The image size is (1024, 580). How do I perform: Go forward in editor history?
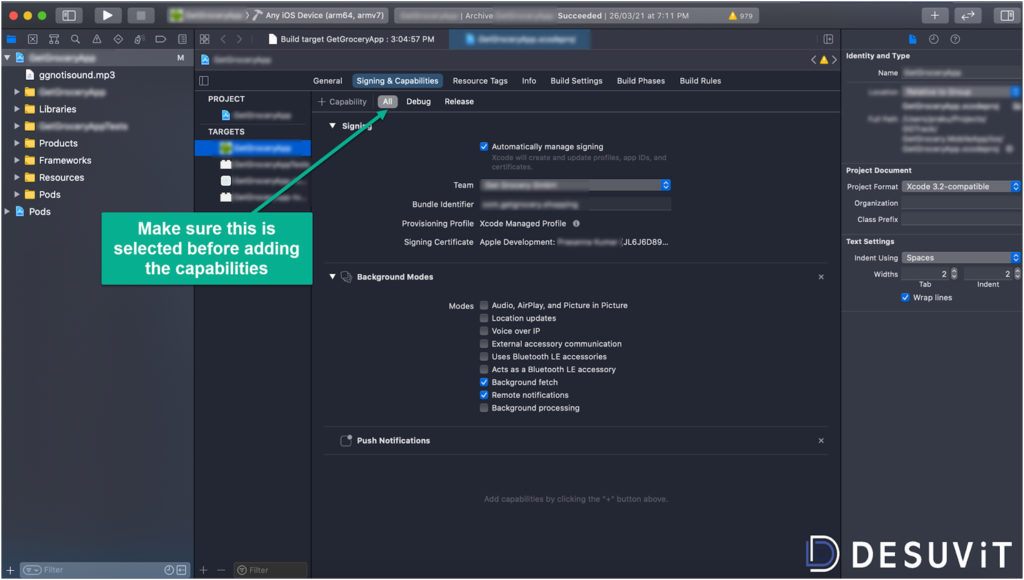[x=239, y=39]
